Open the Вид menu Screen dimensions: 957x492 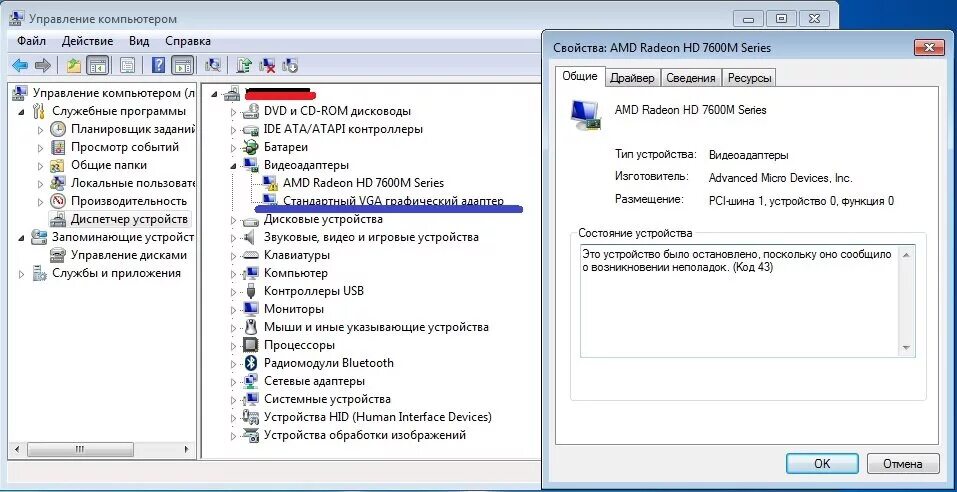139,41
